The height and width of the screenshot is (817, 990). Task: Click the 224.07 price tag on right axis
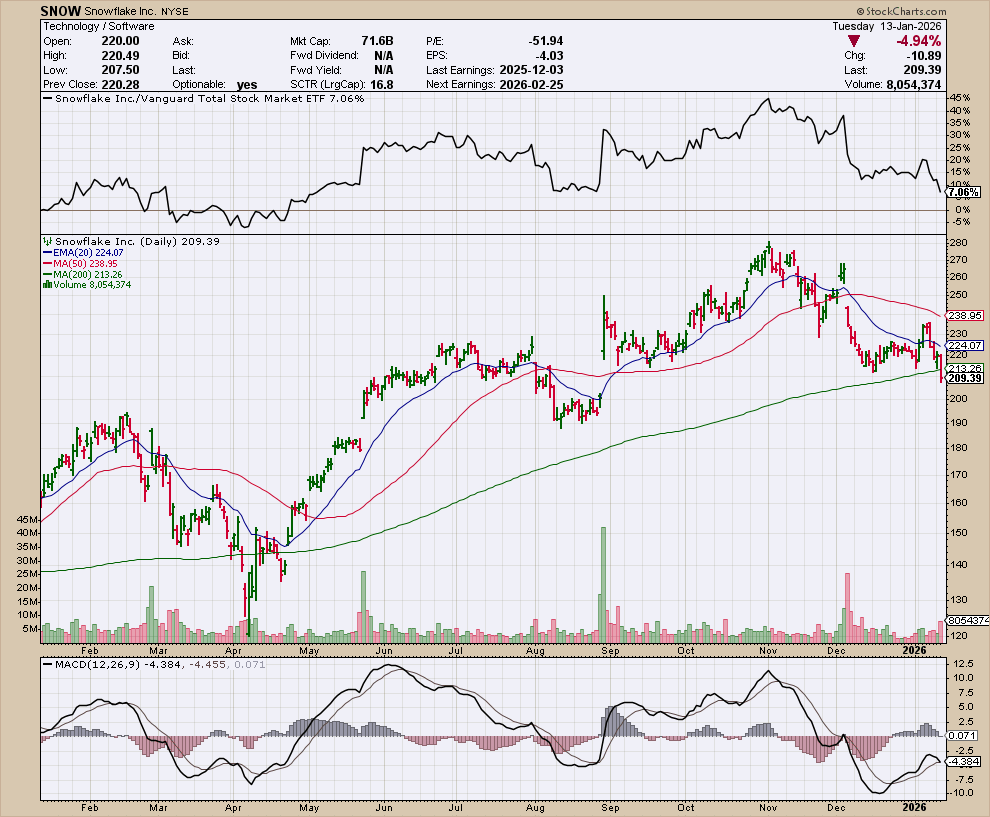(x=965, y=345)
